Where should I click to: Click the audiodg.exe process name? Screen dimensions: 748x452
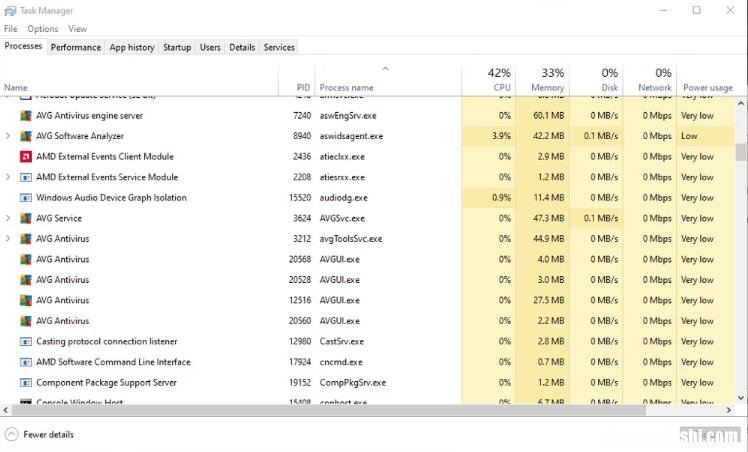[x=343, y=198]
